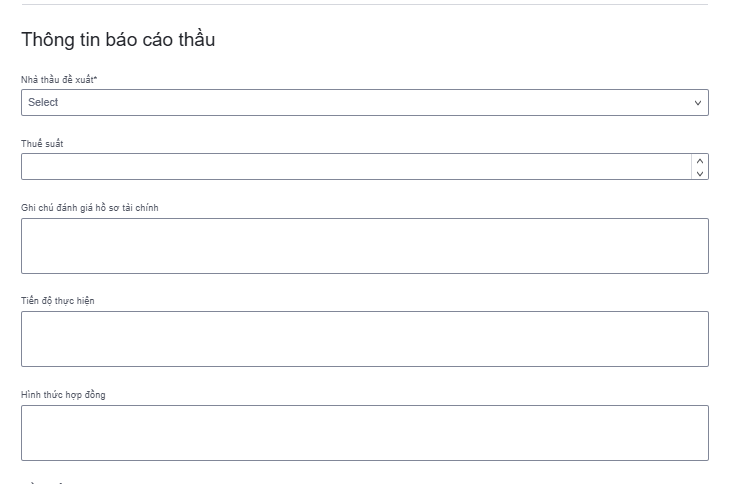Open the Nhà thầu đề xuất Select dropdown
The height and width of the screenshot is (484, 735).
coord(364,102)
